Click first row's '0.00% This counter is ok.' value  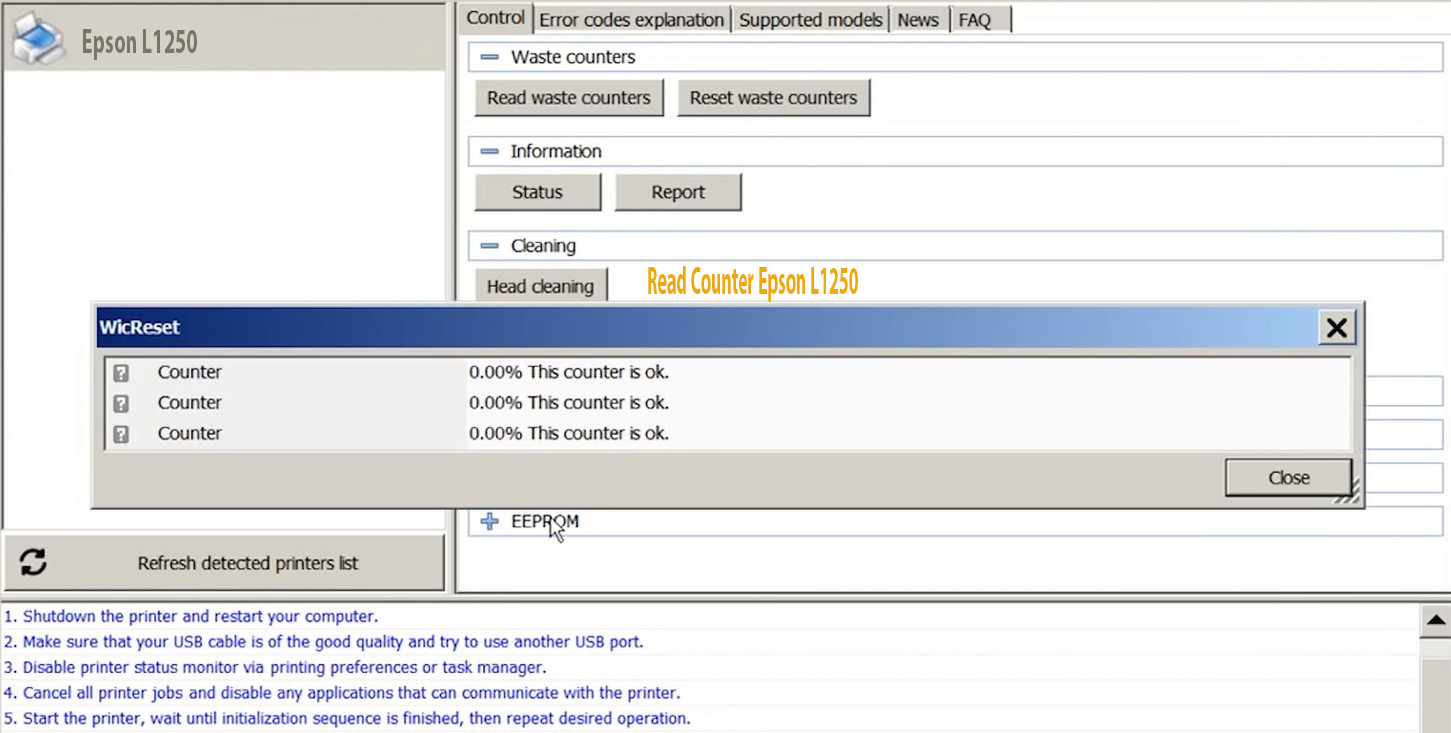(569, 372)
